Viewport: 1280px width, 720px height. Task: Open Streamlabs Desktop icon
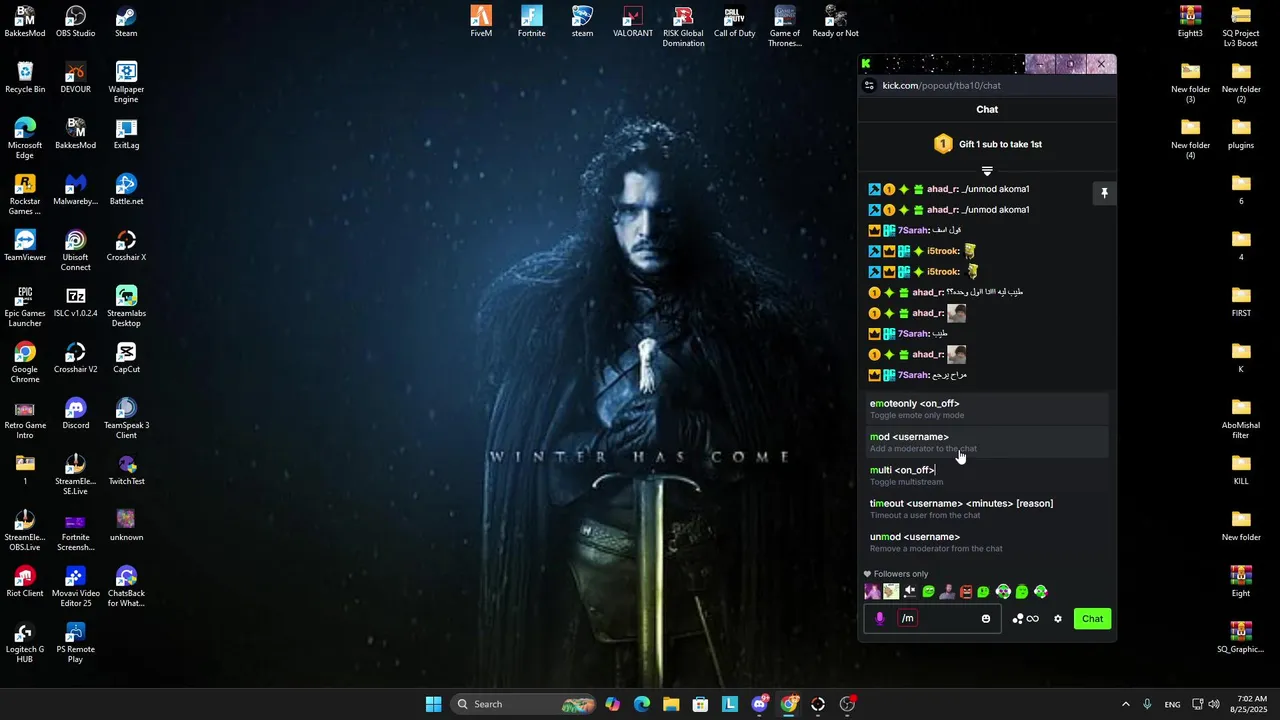point(126,307)
